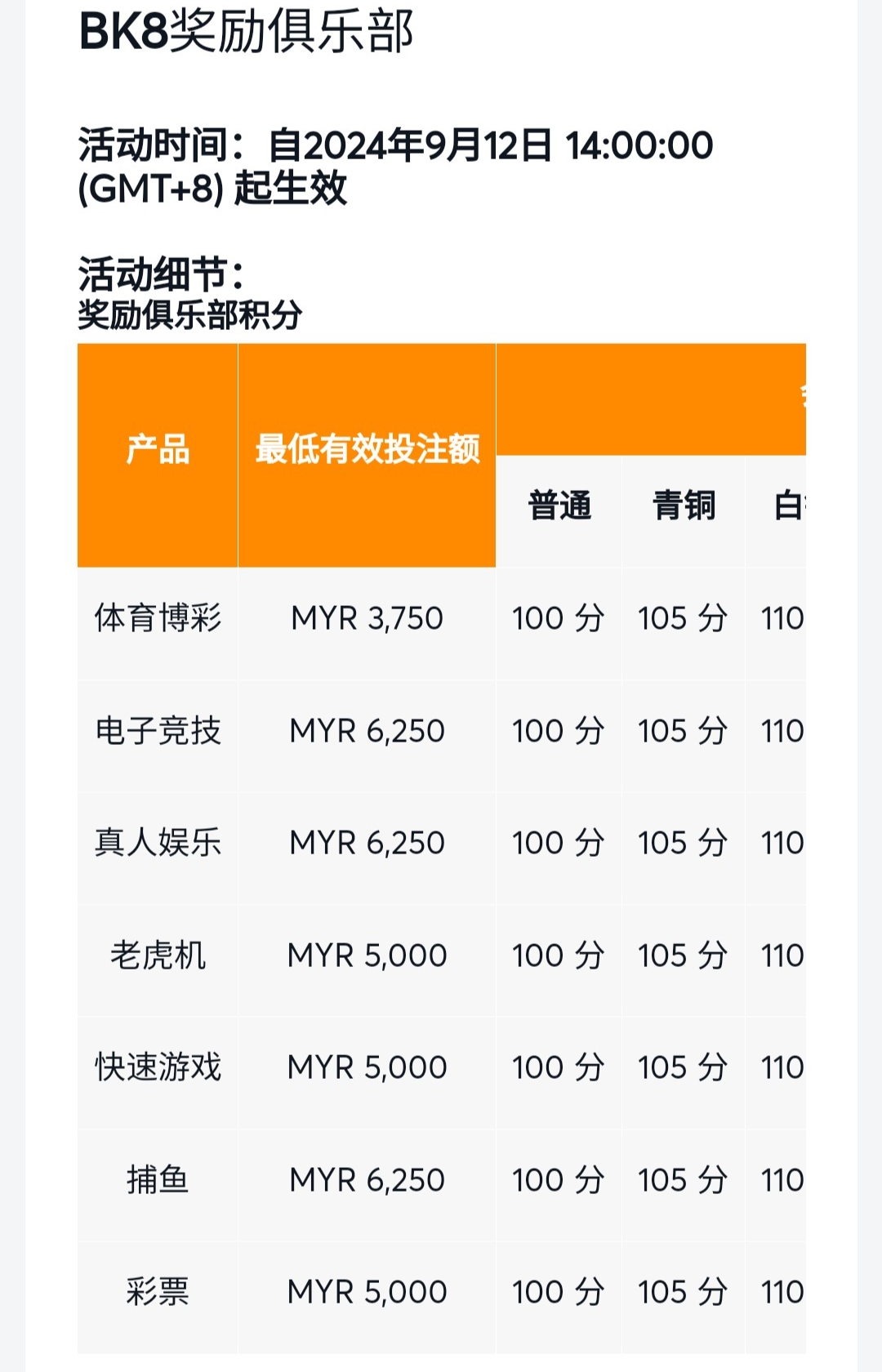Click 105 分 in the 体育博彩 row
882x1372 pixels.
click(x=683, y=618)
